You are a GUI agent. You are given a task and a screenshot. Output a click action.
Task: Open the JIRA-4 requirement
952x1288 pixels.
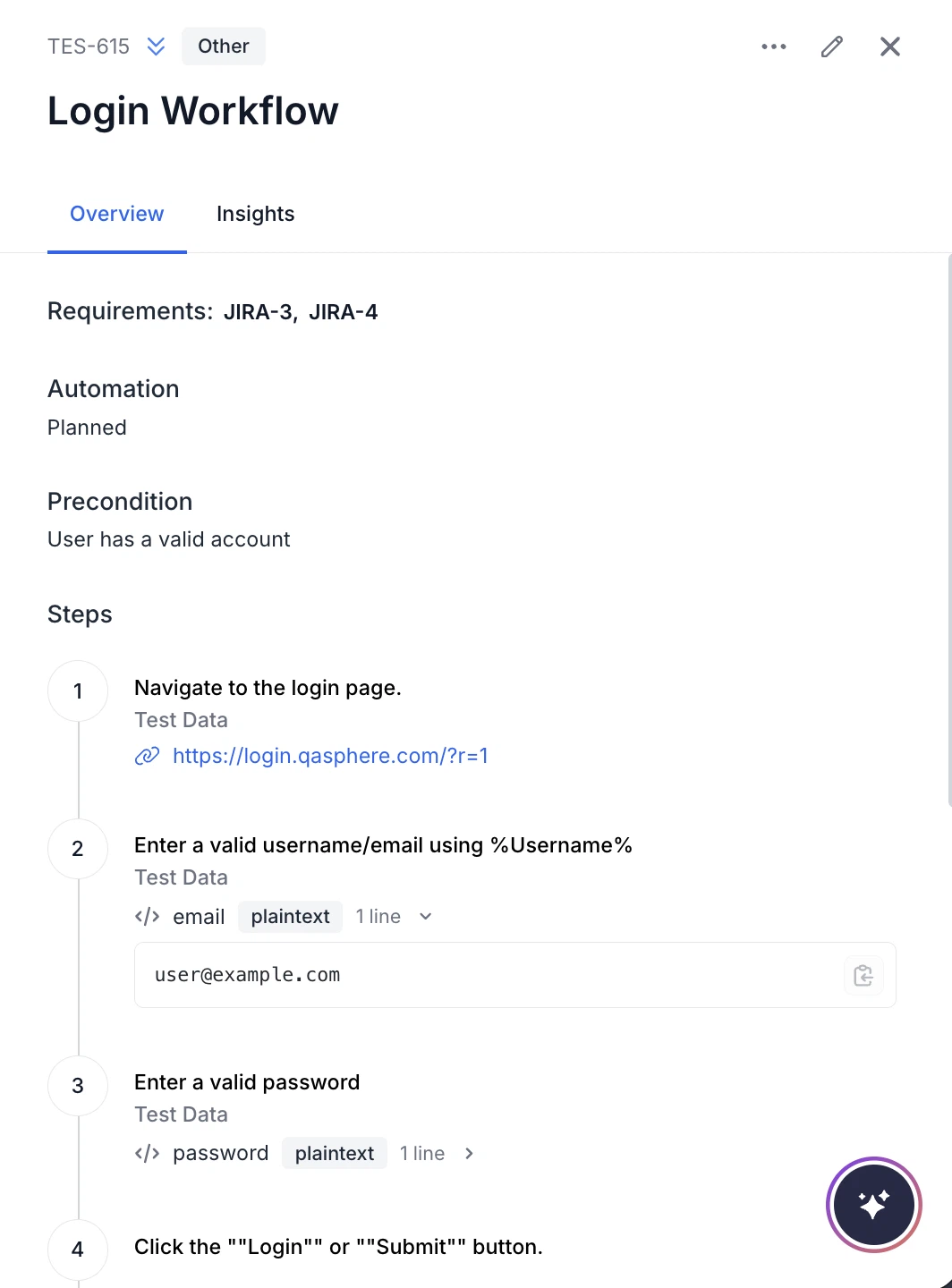pos(344,312)
